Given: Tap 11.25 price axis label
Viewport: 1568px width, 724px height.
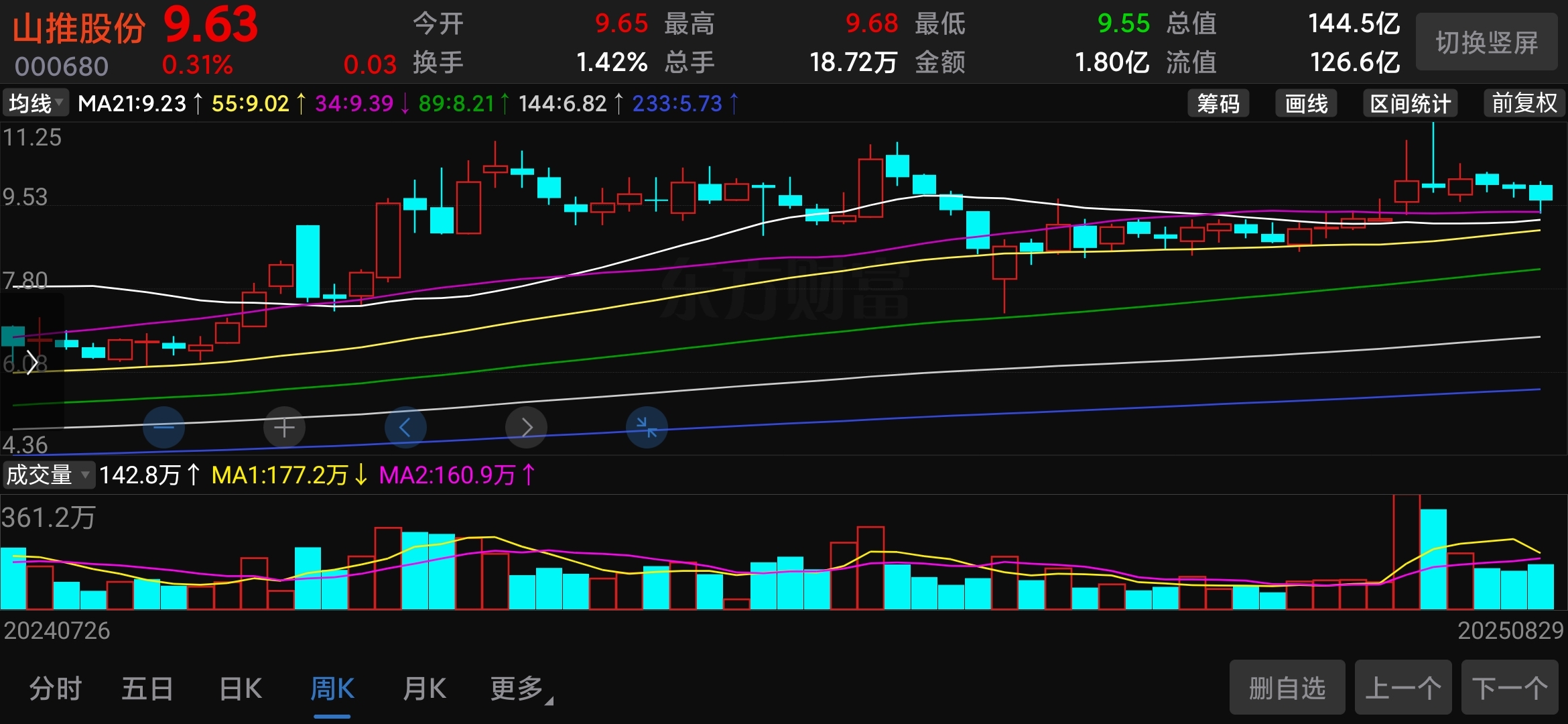Looking at the screenshot, I should pyautogui.click(x=32, y=137).
